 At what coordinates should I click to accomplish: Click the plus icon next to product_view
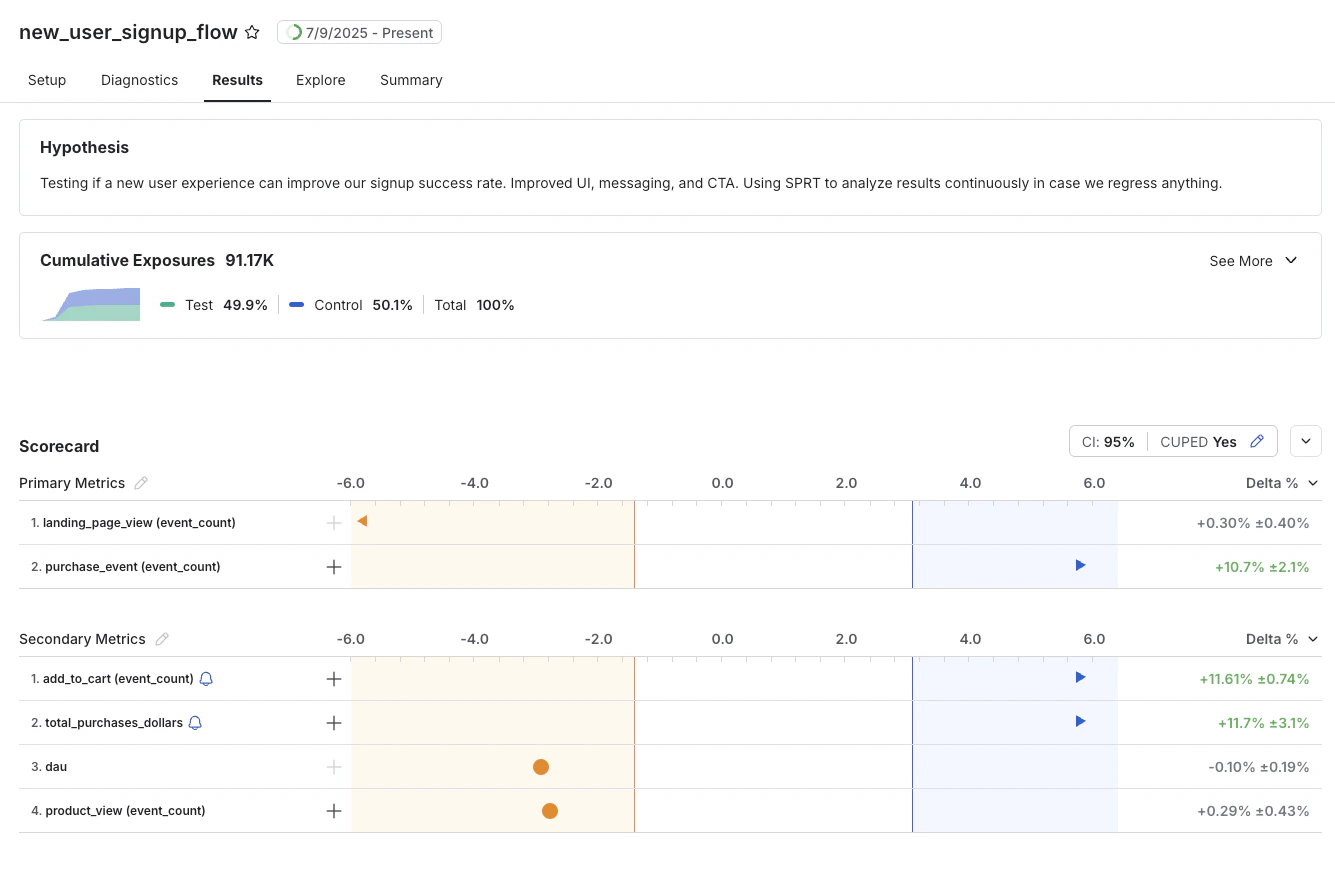[x=334, y=810]
